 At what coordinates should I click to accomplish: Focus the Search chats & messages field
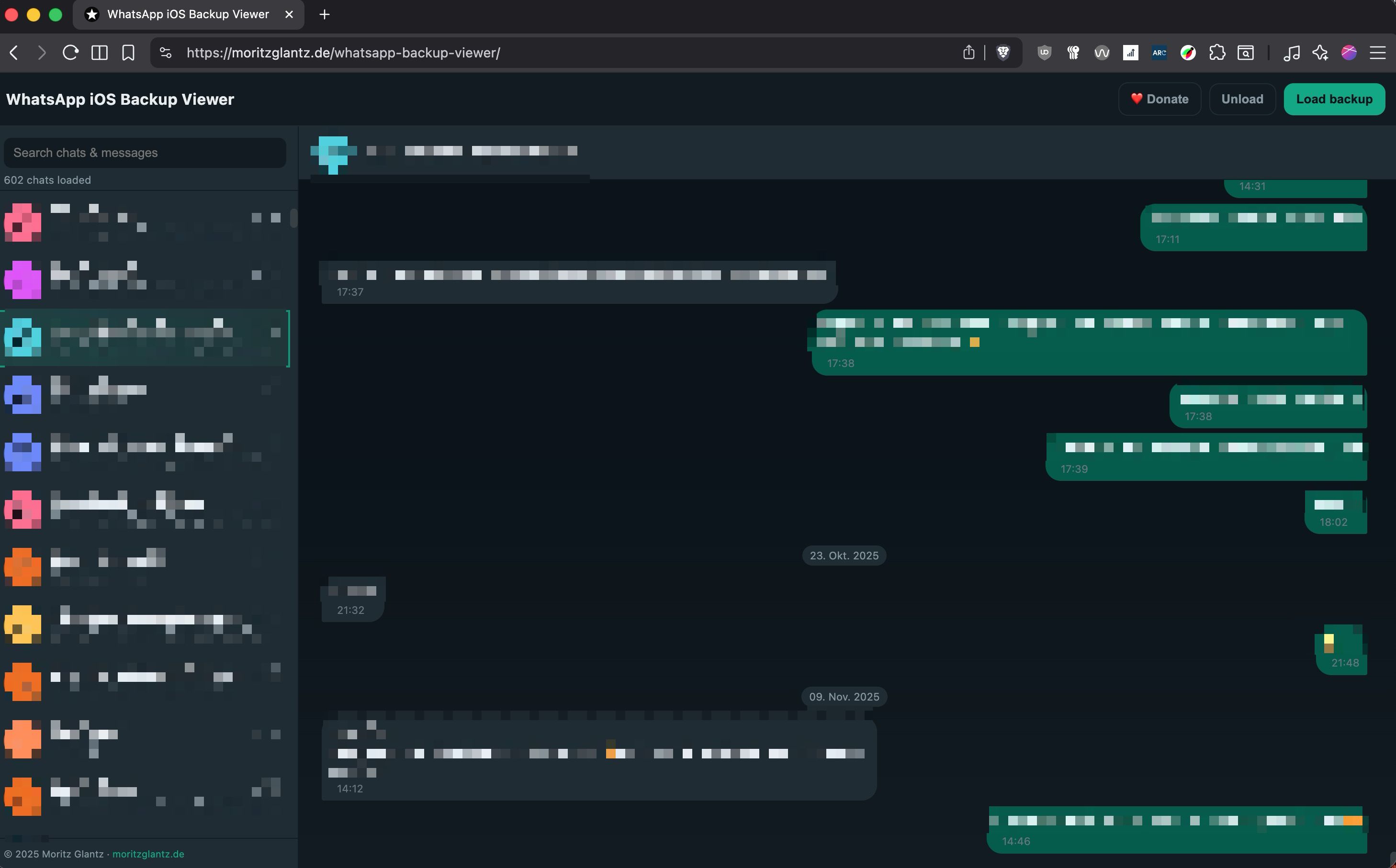(145, 153)
